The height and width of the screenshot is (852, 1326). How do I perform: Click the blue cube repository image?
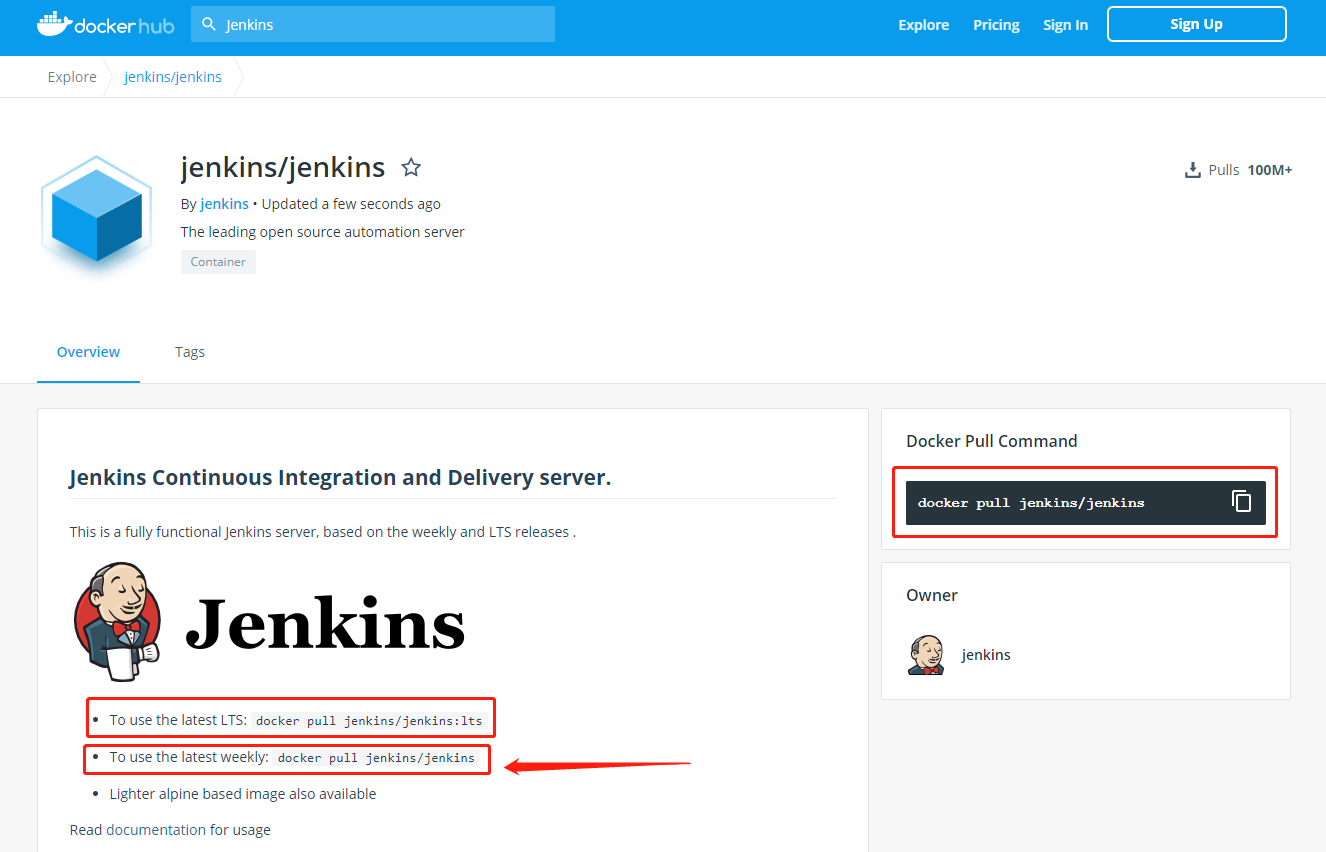pos(96,217)
